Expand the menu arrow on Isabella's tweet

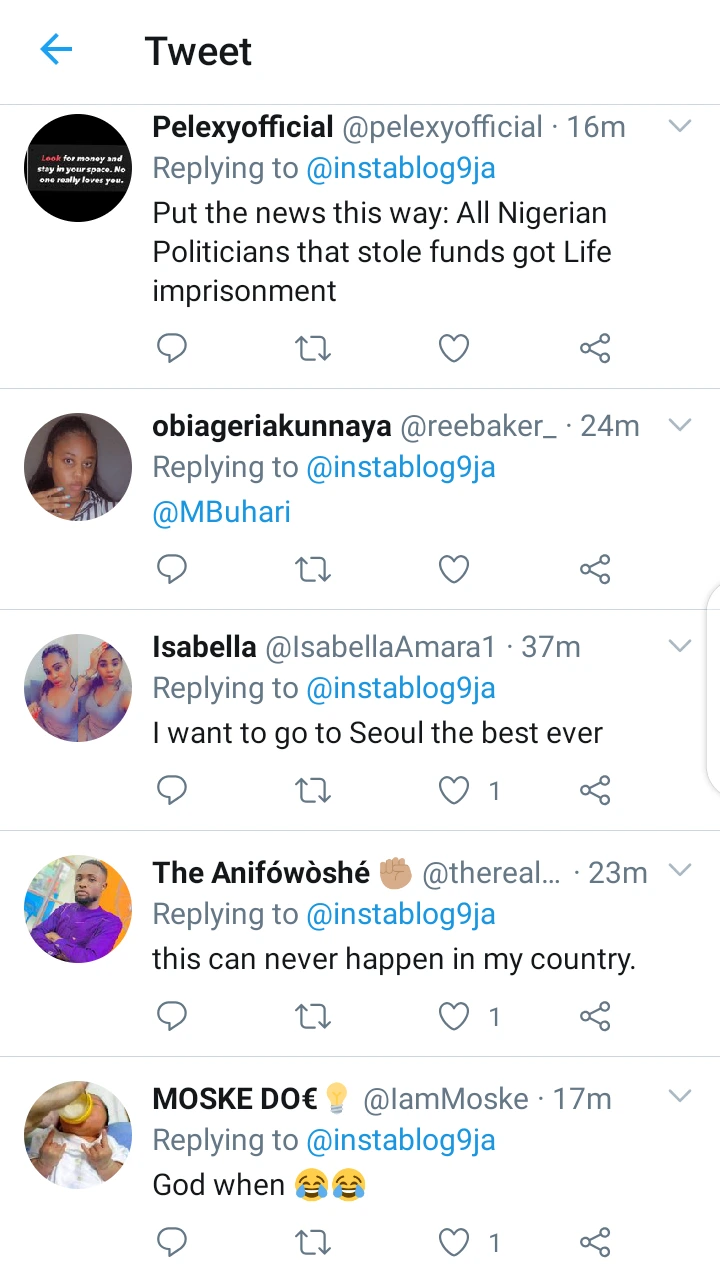click(680, 646)
